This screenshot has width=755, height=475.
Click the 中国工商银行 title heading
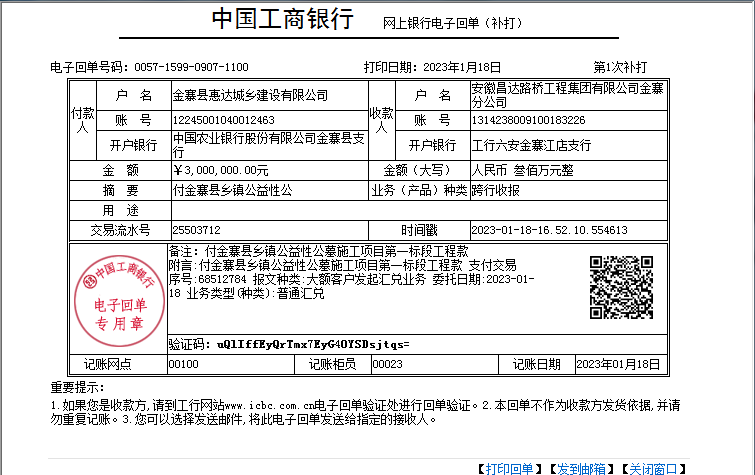pyautogui.click(x=283, y=20)
